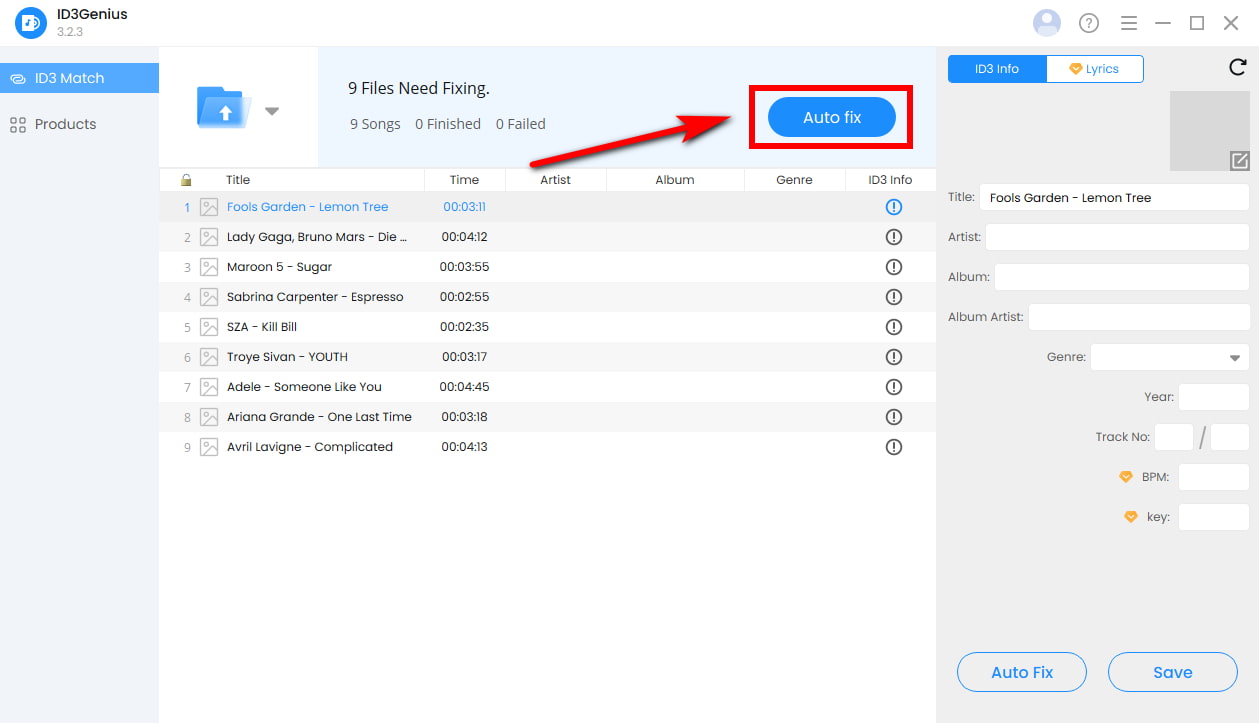
Task: Click ID3 info warning icon for Maroon 5 - Sugar
Action: click(894, 267)
